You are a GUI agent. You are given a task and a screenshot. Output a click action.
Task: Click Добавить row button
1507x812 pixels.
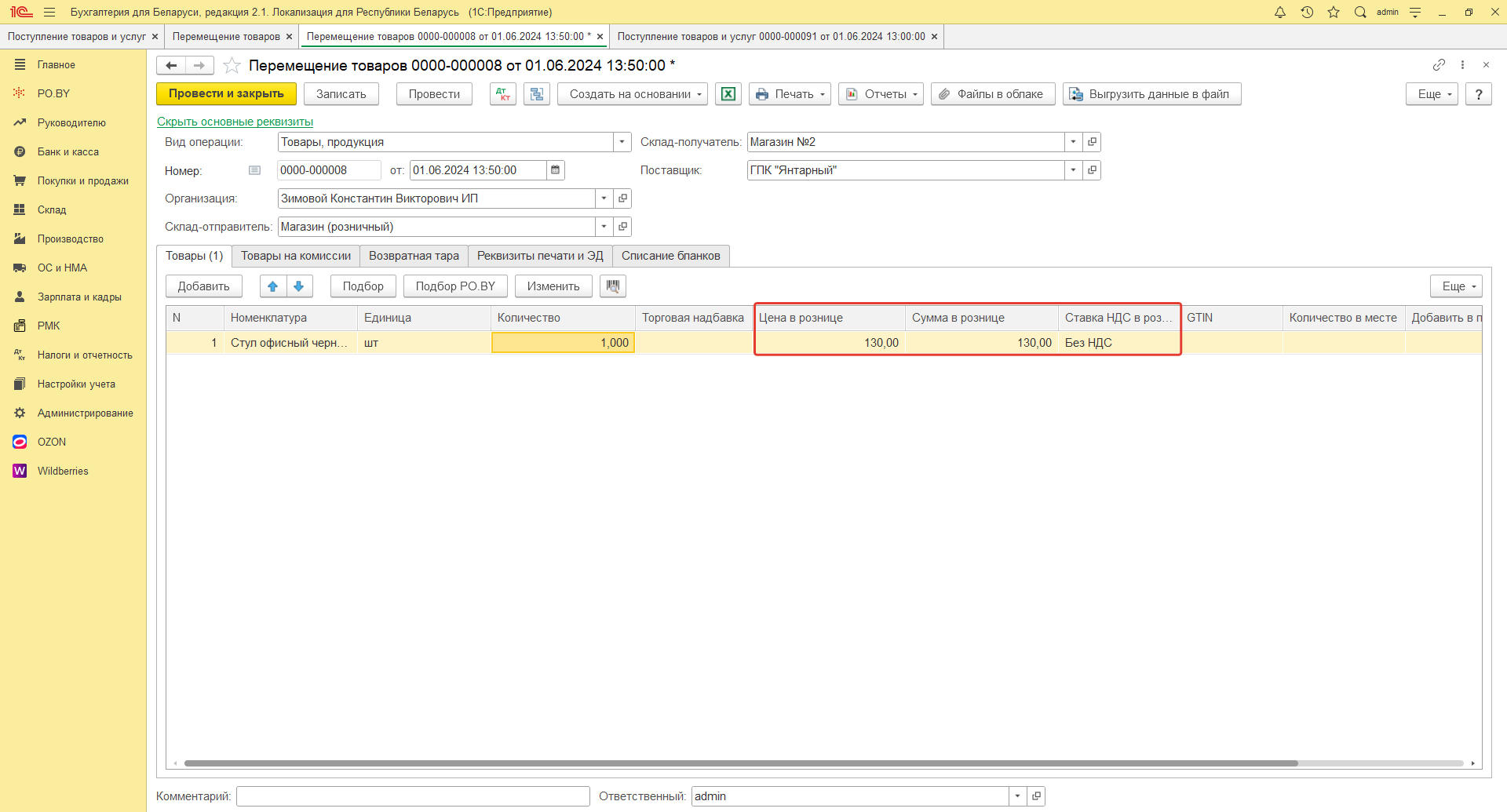[204, 286]
